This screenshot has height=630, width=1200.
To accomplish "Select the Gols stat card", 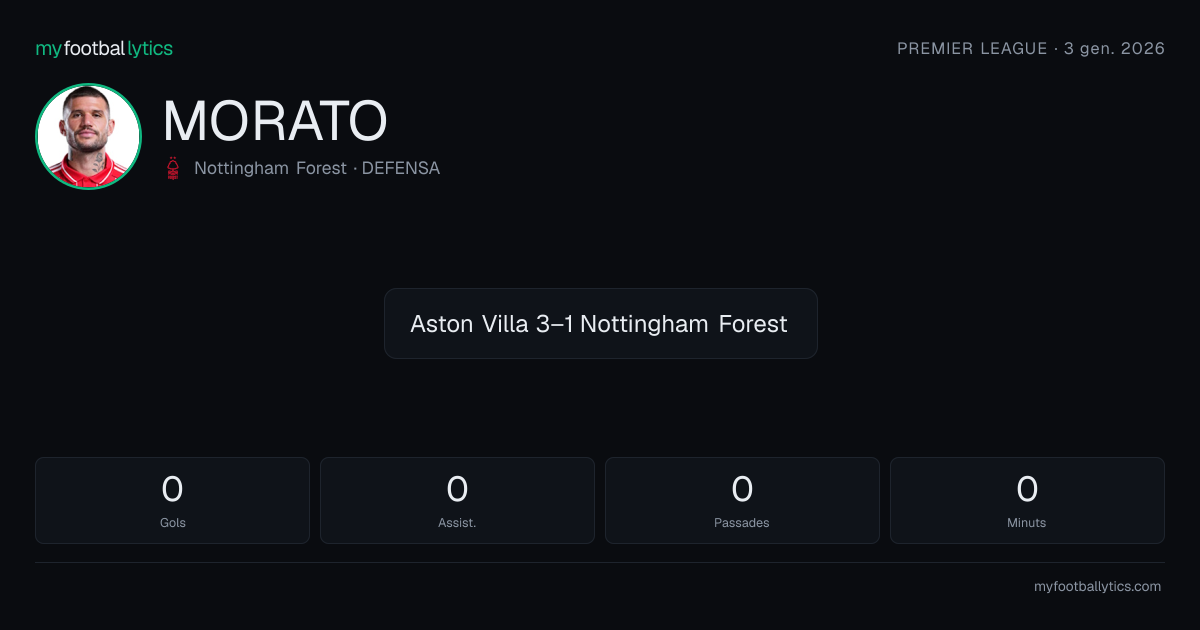I will [x=172, y=500].
